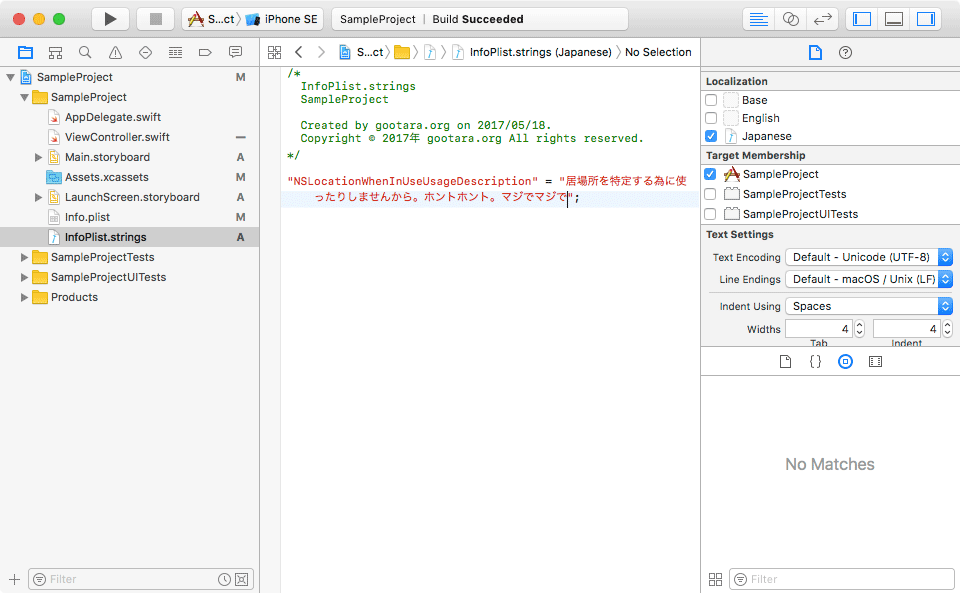Show only recent files filter
The image size is (960, 593).
225,579
